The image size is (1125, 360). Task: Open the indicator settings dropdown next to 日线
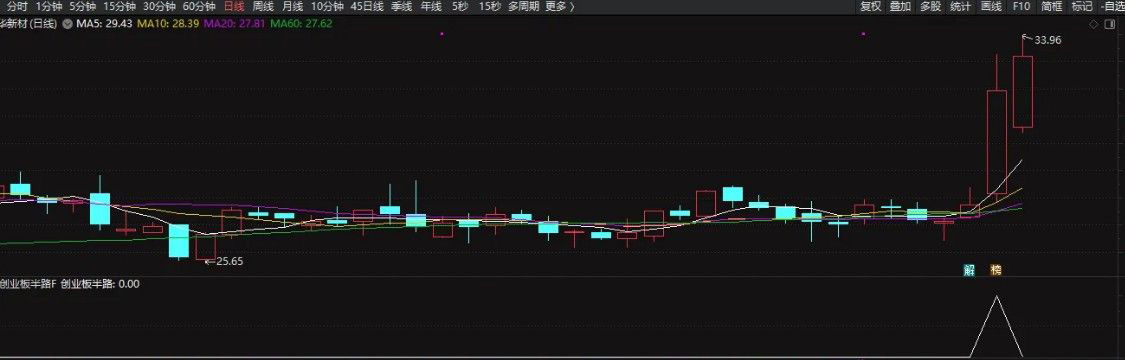pos(68,24)
